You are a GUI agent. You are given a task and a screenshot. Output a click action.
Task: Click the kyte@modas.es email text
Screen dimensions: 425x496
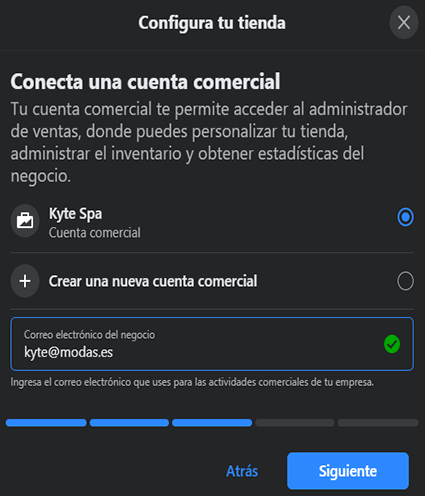[x=69, y=352]
